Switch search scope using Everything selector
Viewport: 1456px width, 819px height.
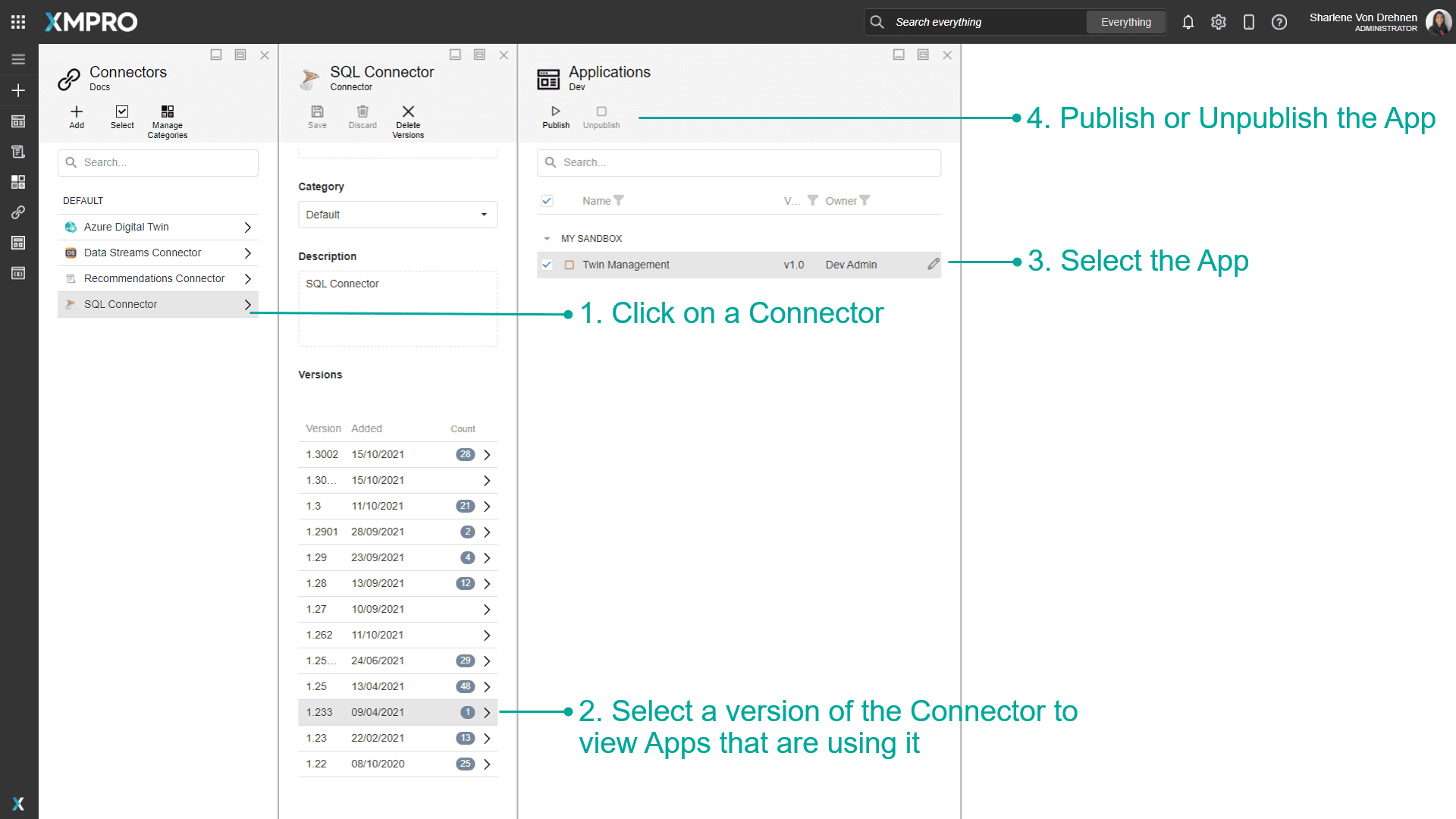1125,22
